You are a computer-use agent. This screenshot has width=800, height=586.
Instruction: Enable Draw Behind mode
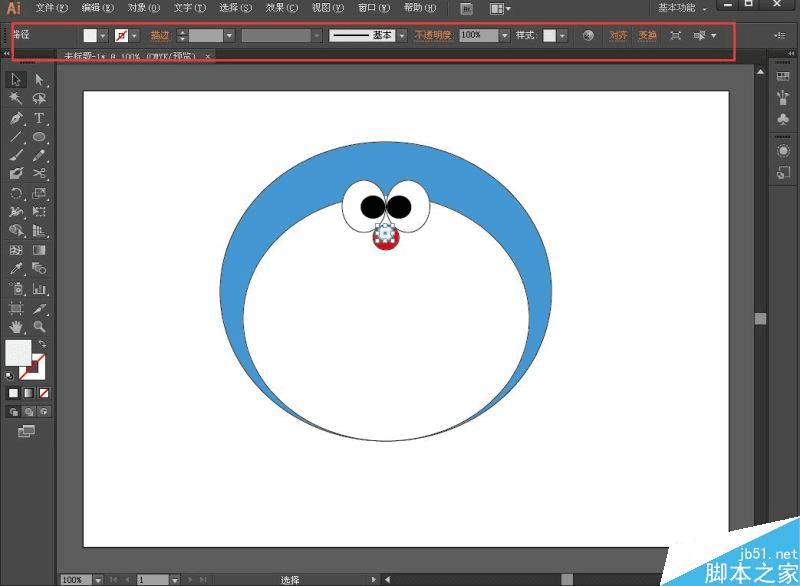click(29, 412)
